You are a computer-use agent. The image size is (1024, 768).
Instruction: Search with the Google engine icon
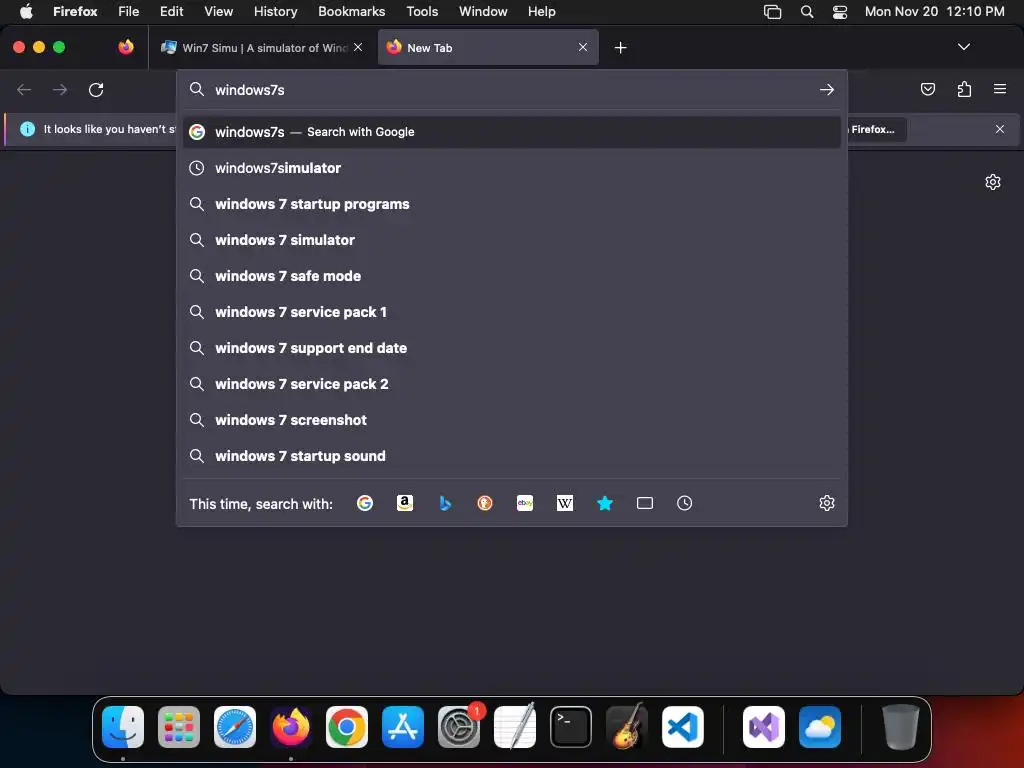pyautogui.click(x=364, y=503)
